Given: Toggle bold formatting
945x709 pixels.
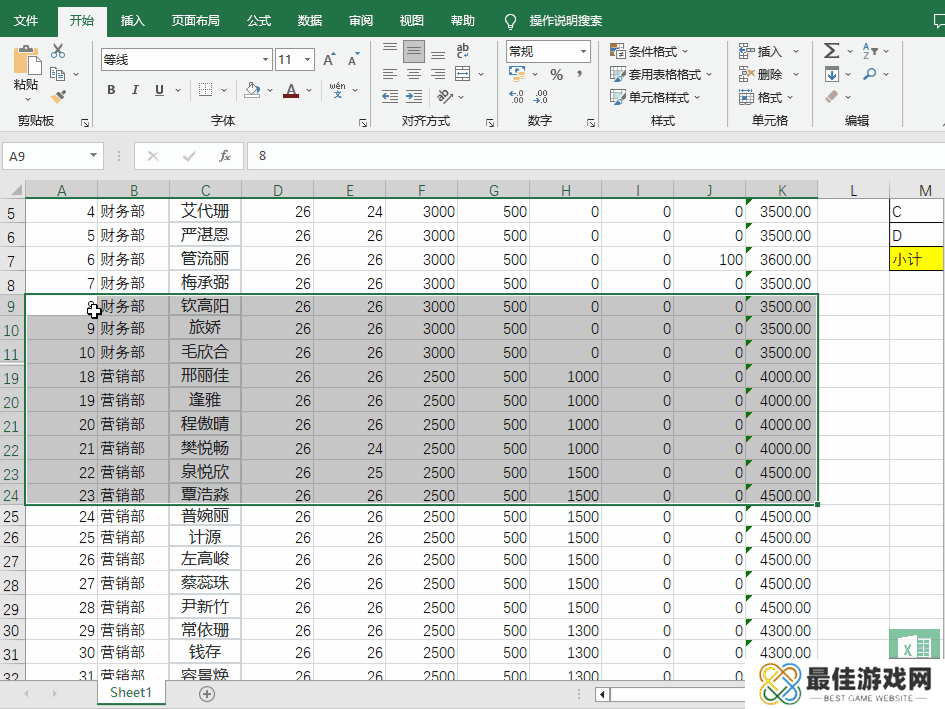Looking at the screenshot, I should click(111, 90).
